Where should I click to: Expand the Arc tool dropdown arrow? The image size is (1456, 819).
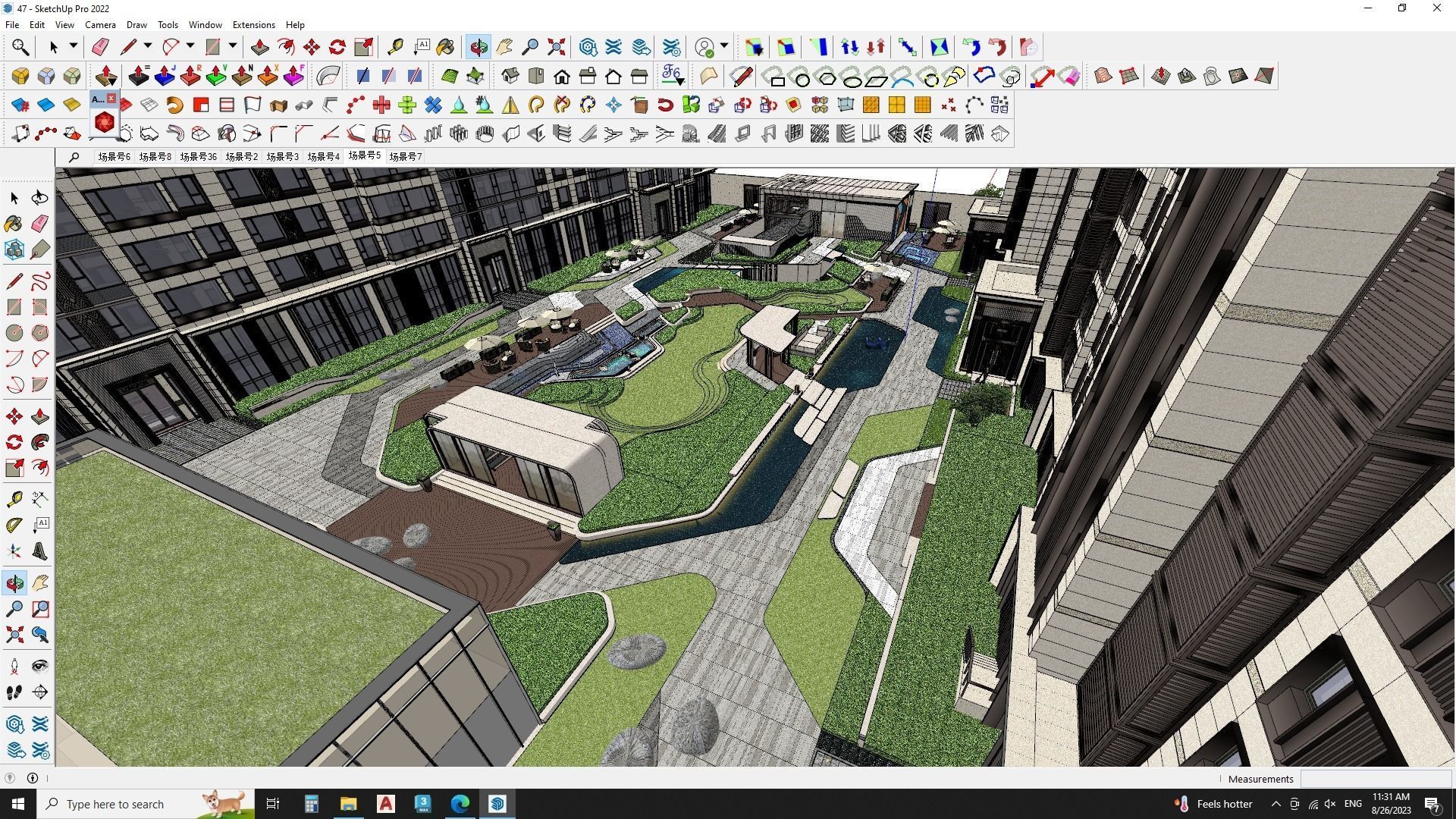click(190, 46)
